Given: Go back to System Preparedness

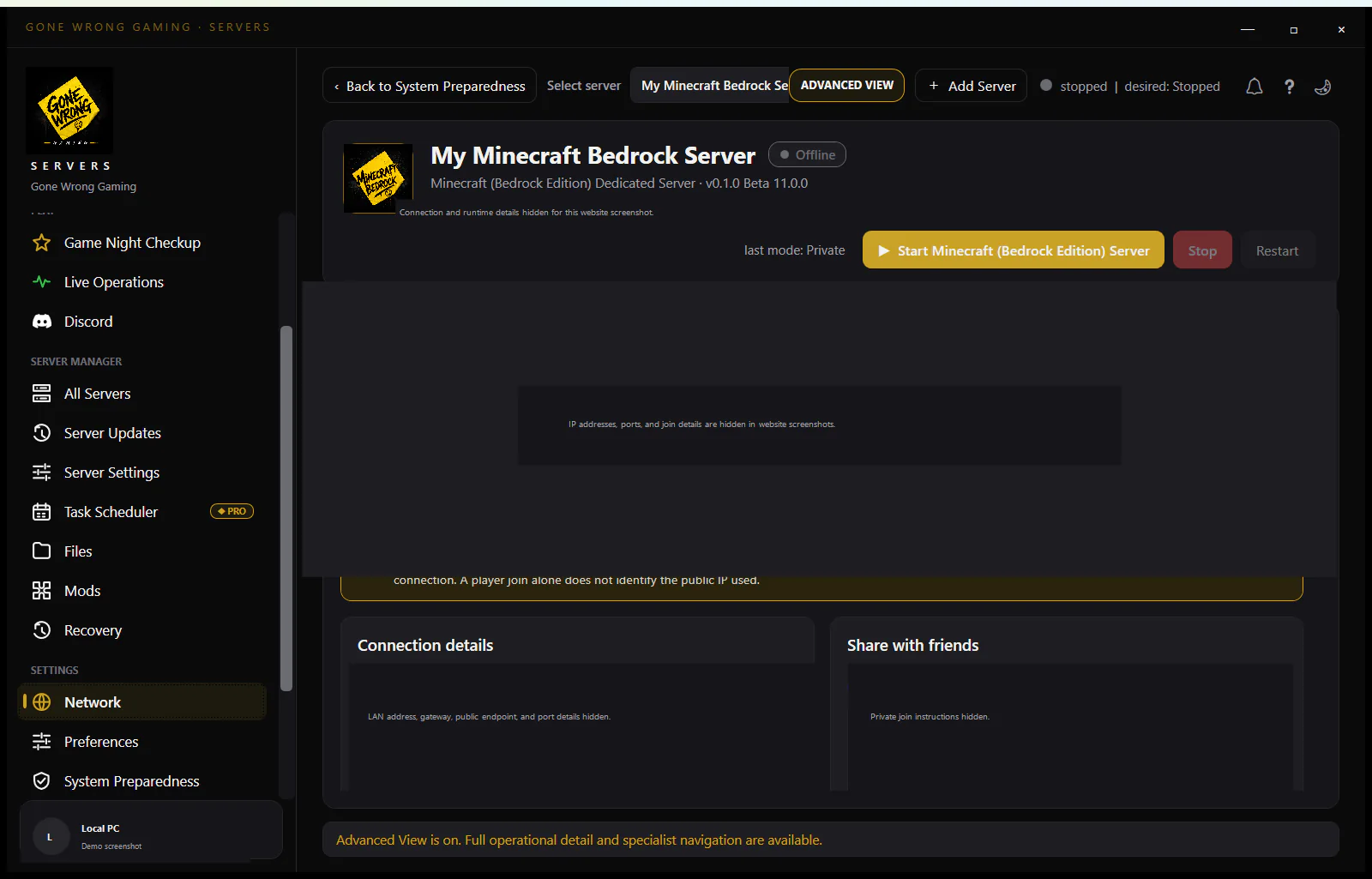Looking at the screenshot, I should 430,86.
